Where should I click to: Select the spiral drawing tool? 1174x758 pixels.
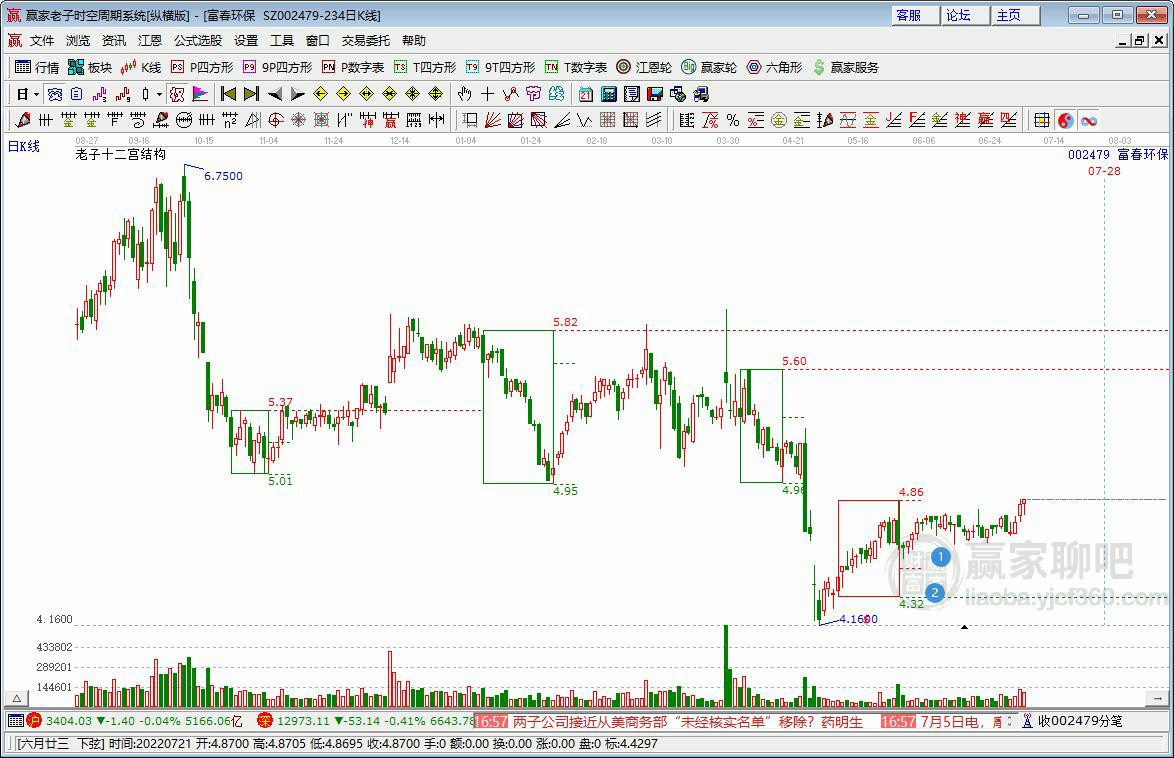click(x=138, y=120)
